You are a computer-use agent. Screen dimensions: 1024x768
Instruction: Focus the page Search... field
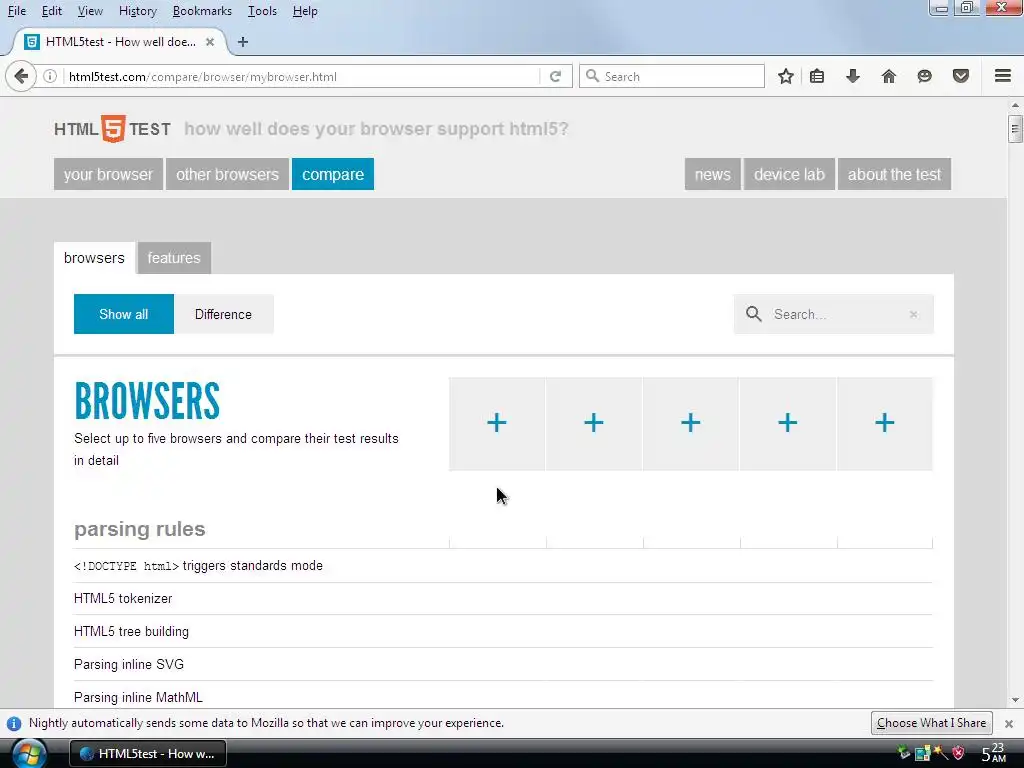pos(834,314)
